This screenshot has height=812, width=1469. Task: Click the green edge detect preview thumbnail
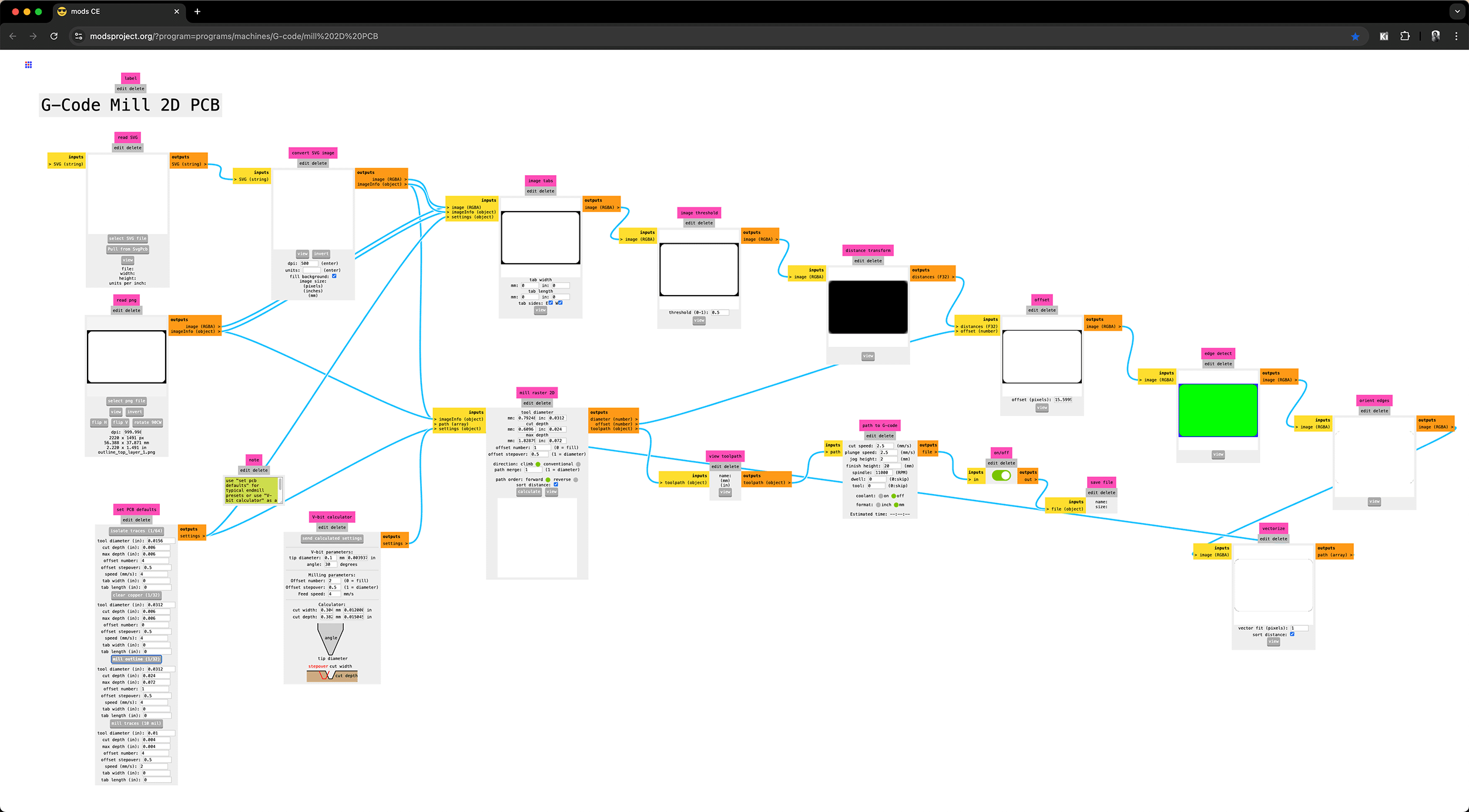point(1218,410)
